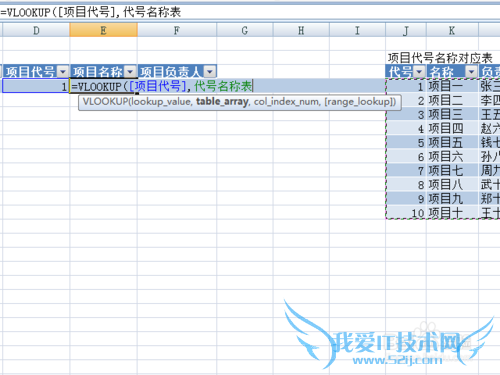Click the 项目代号 header cell
Screen dimensions: 500x375
[36, 71]
